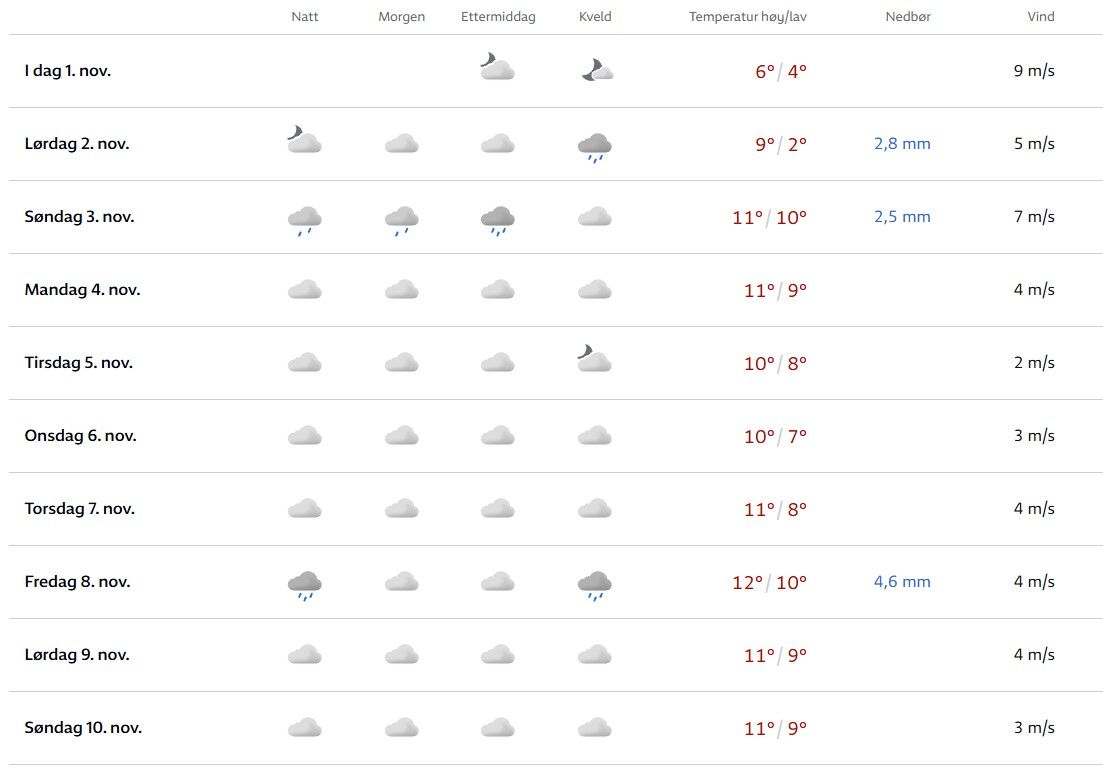Click Fredag 8. nov. night rain icon
1103x772 pixels.
point(304,584)
